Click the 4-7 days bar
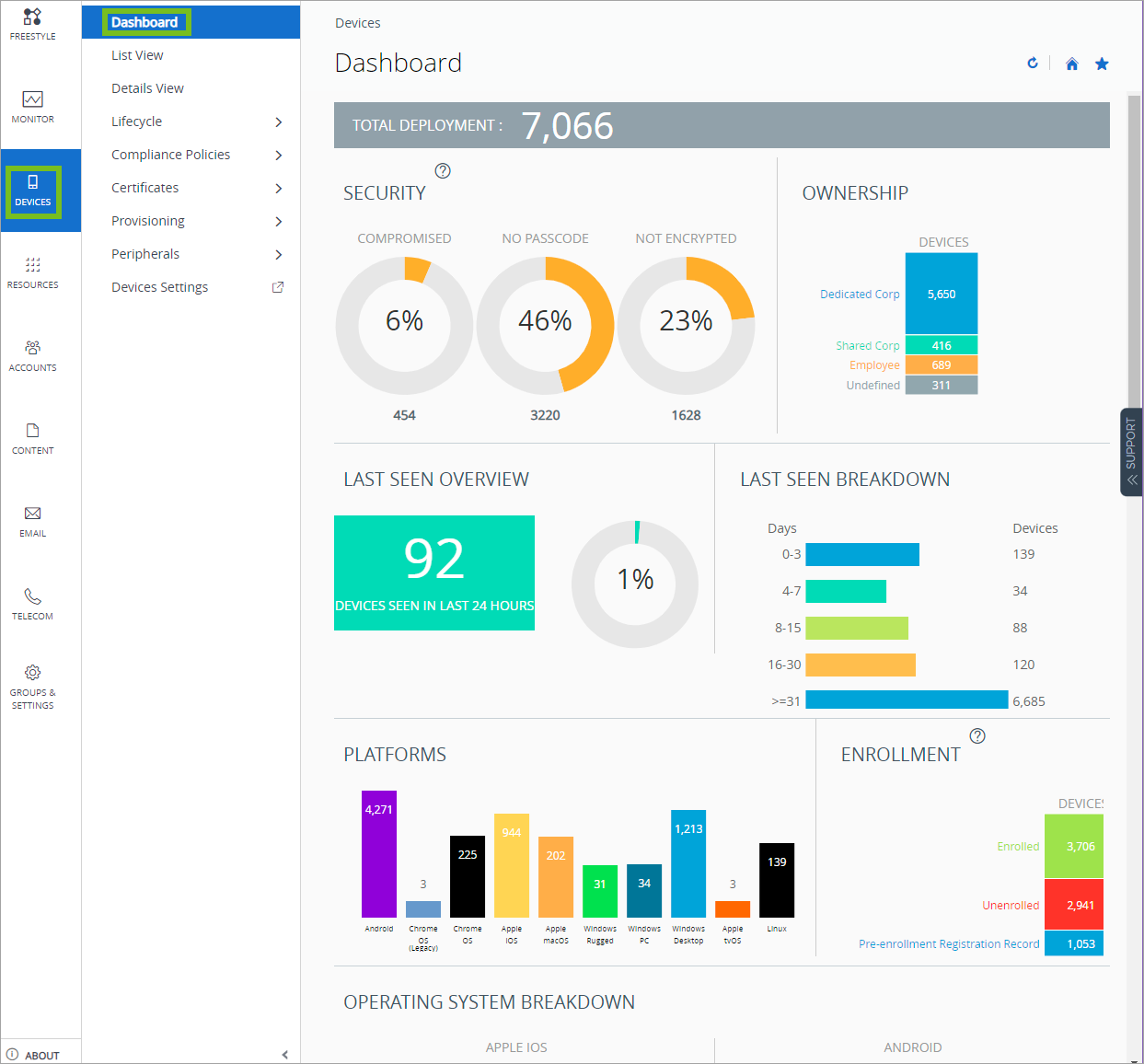Screen dimensions: 1144x1064 click(846, 591)
